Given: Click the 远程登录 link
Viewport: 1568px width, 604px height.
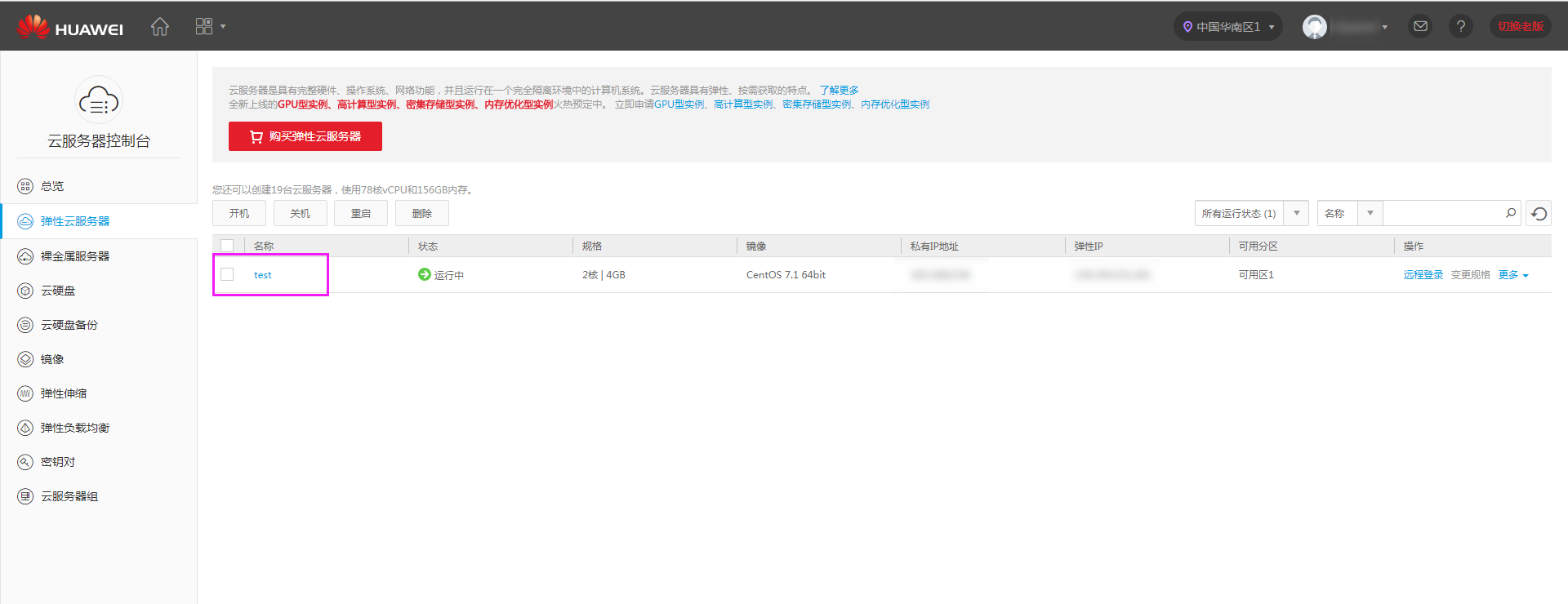Looking at the screenshot, I should coord(1423,275).
